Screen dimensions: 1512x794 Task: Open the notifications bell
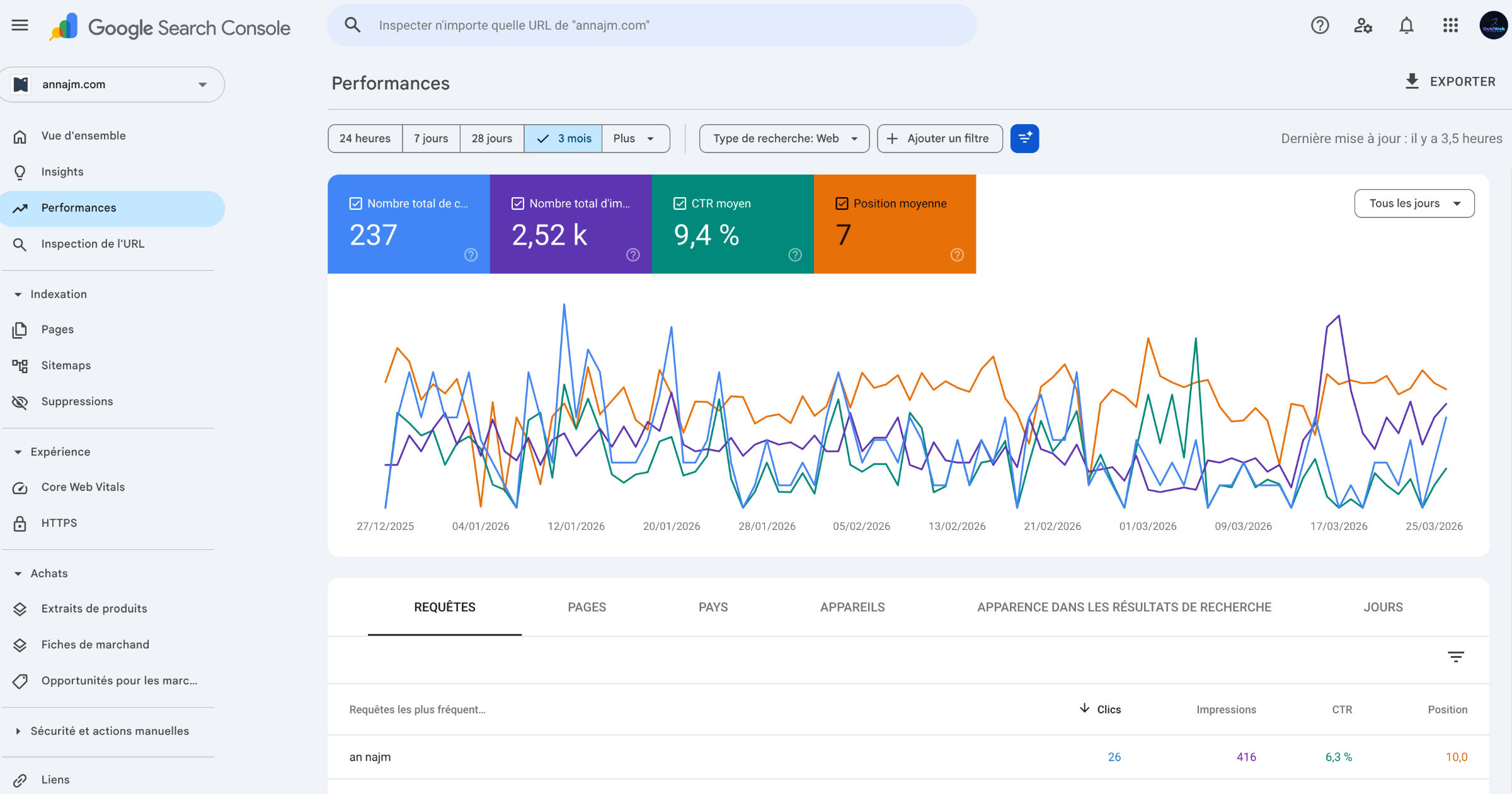click(1406, 25)
